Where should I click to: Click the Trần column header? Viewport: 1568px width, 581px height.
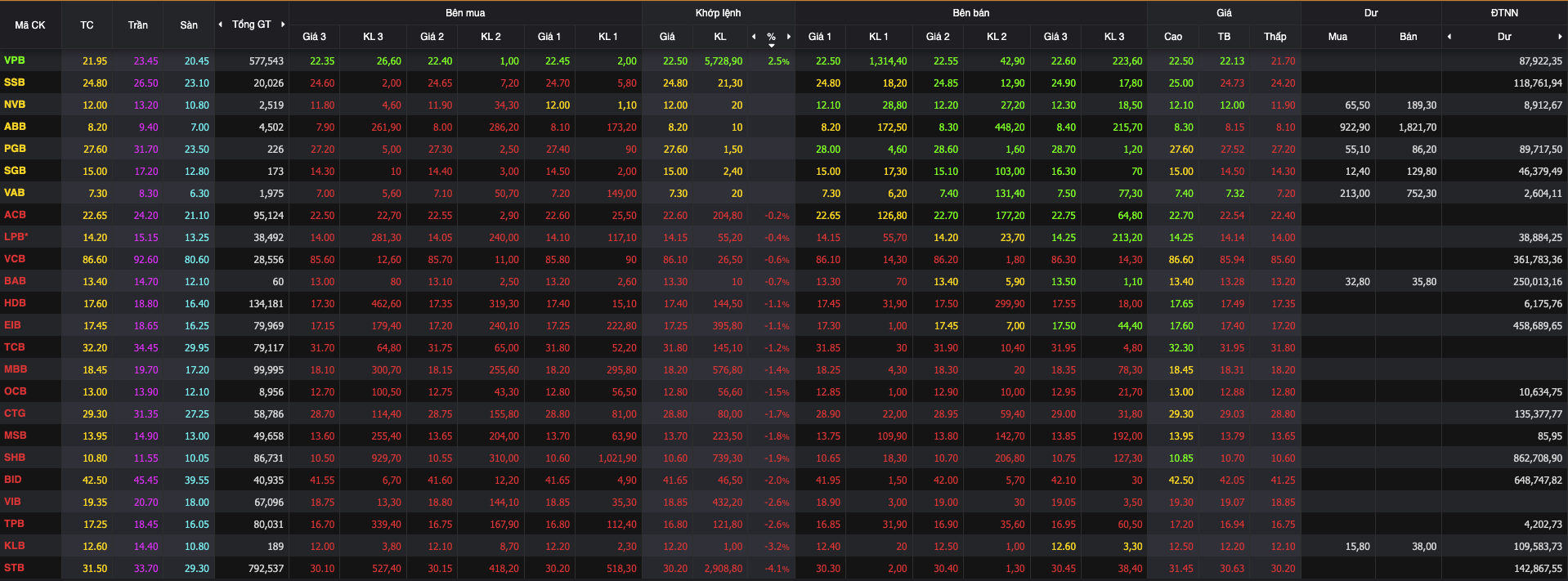coord(137,25)
